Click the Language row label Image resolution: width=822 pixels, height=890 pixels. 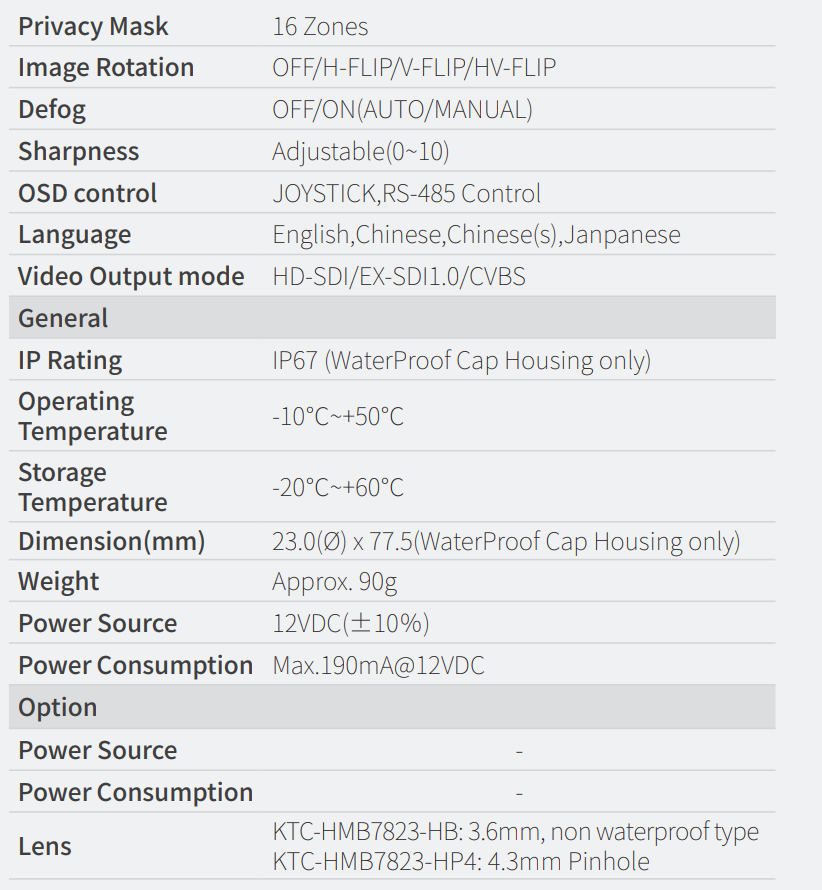click(x=75, y=235)
